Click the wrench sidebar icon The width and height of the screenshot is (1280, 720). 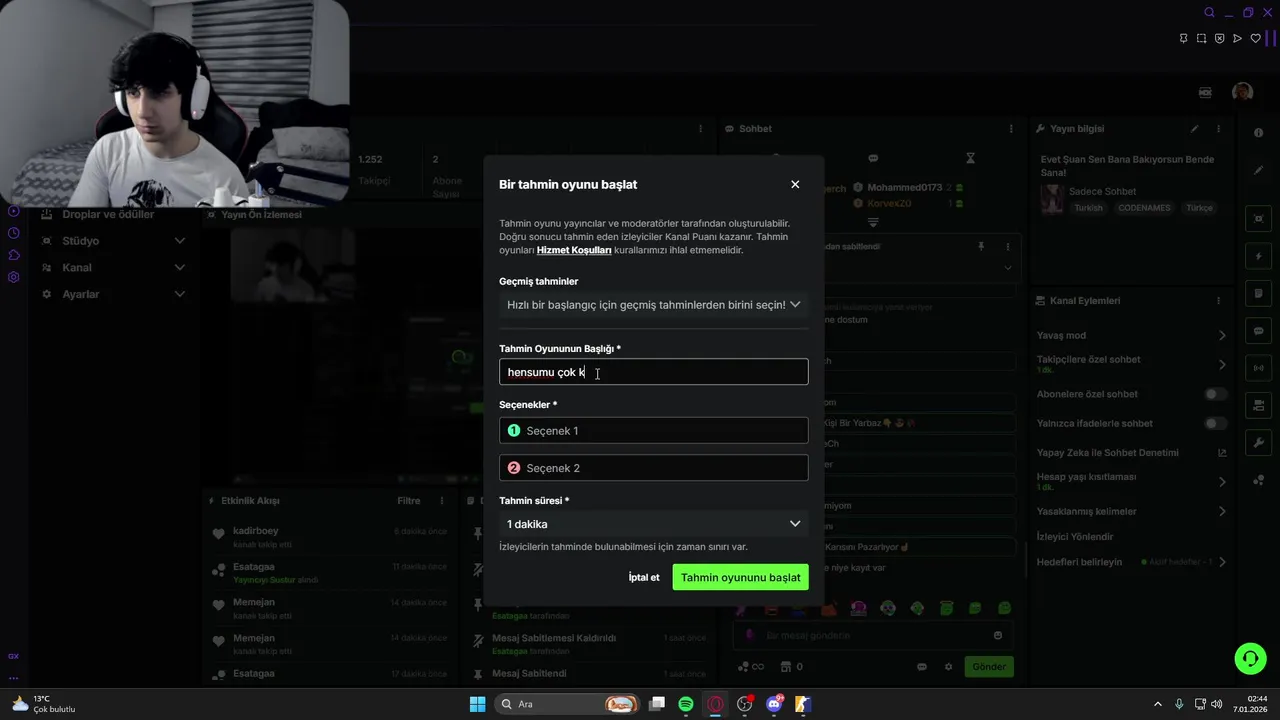pyautogui.click(x=1258, y=442)
